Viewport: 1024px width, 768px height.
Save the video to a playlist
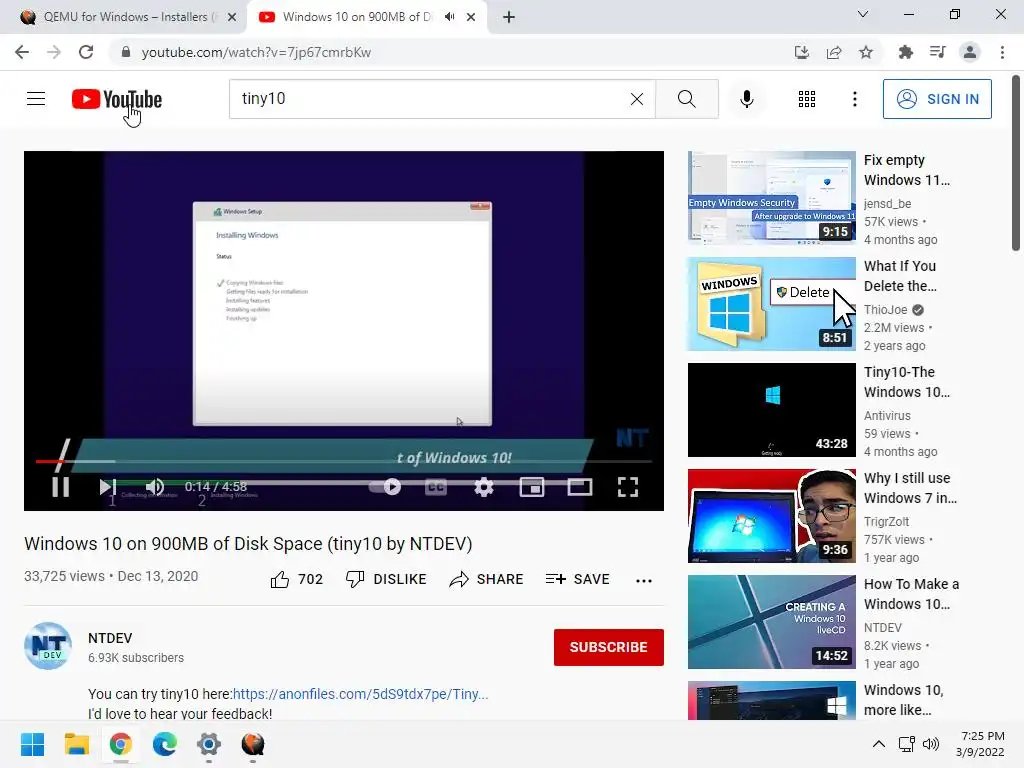[577, 579]
